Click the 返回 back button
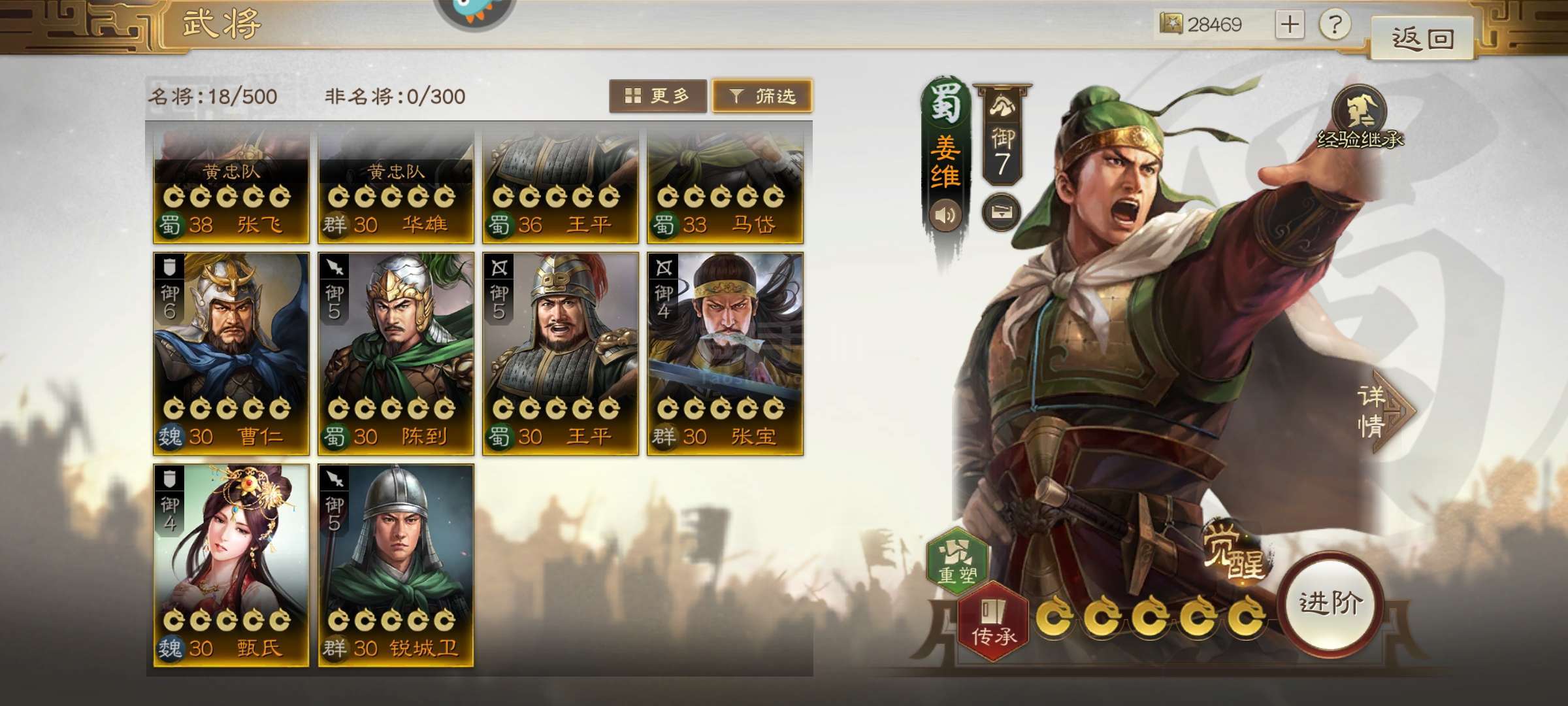 tap(1422, 39)
